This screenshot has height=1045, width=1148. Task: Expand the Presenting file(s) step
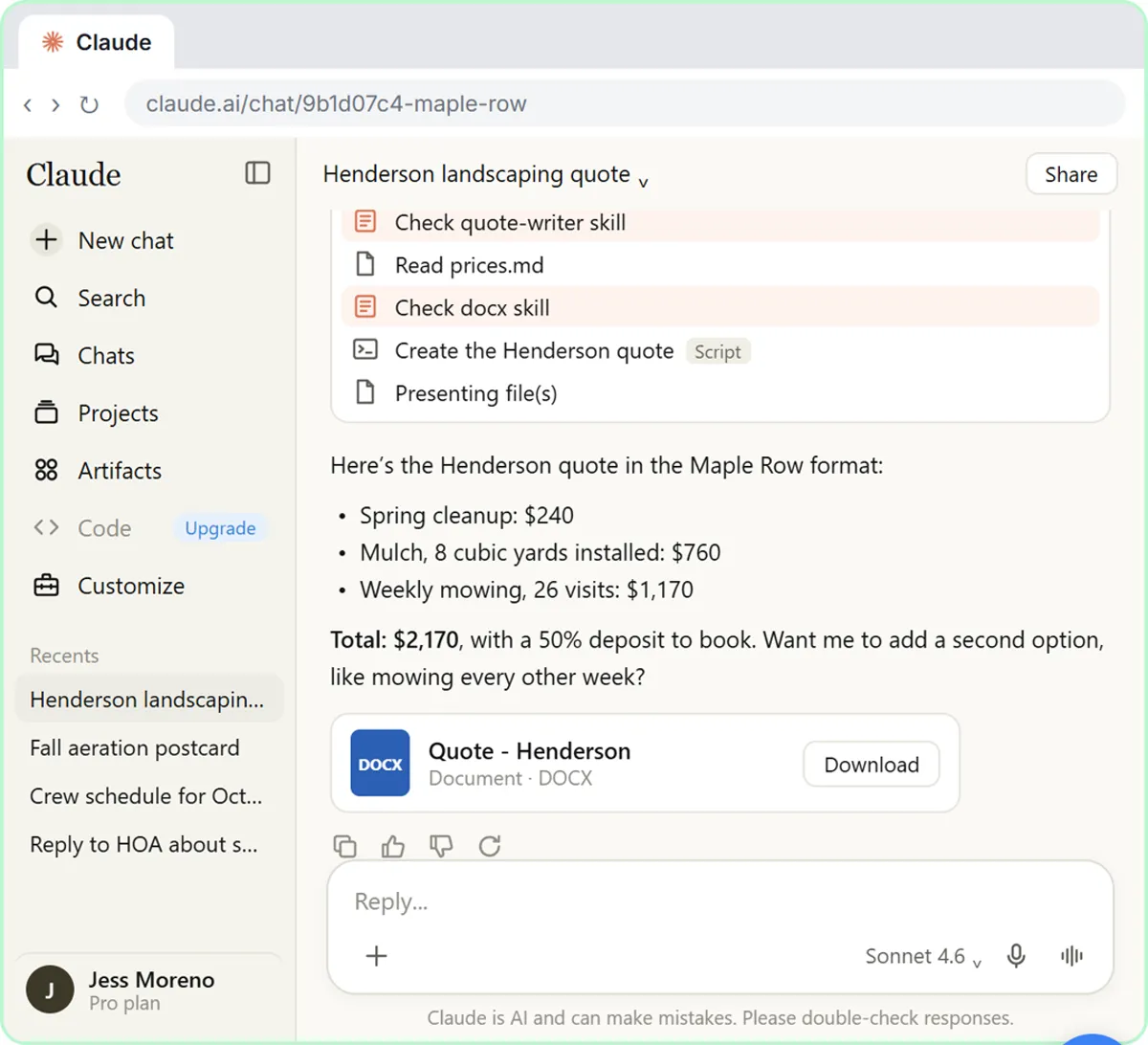(x=720, y=392)
